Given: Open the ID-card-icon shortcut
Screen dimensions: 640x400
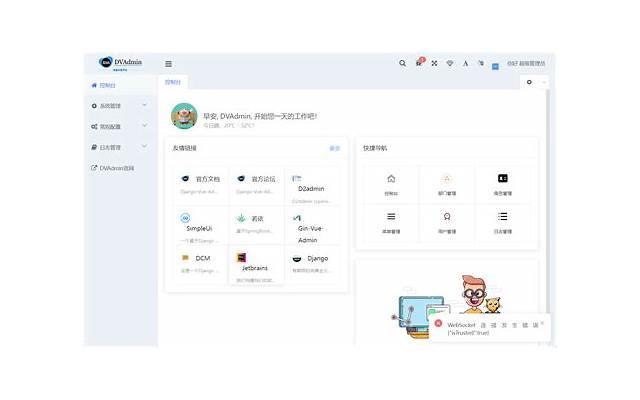Looking at the screenshot, I should [x=503, y=184].
